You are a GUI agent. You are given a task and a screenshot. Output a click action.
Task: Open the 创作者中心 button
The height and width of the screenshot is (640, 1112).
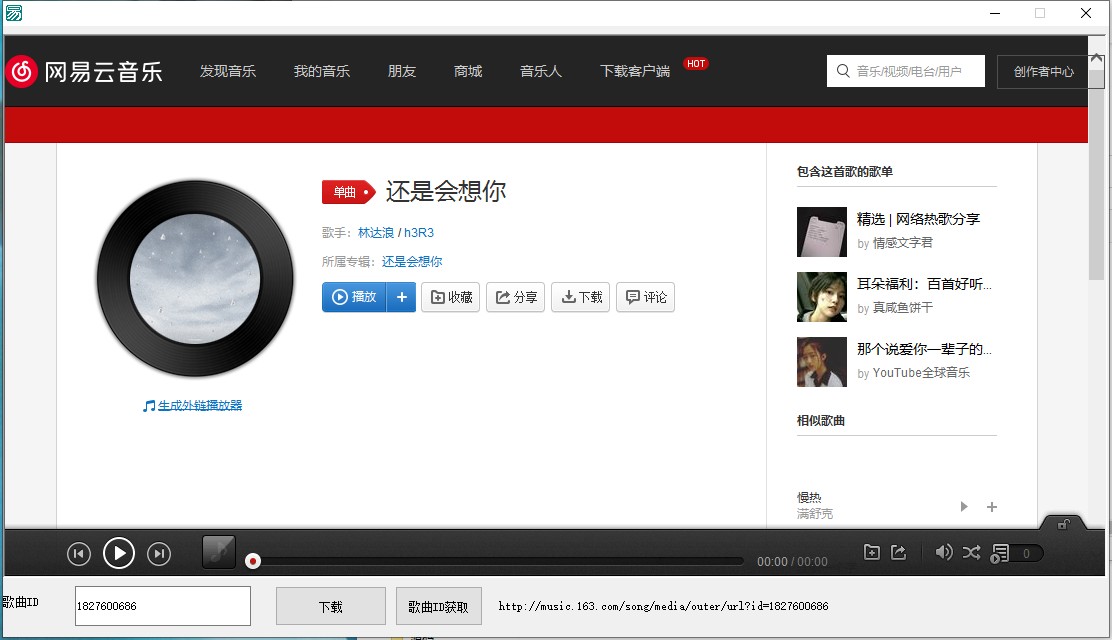[x=1043, y=72]
